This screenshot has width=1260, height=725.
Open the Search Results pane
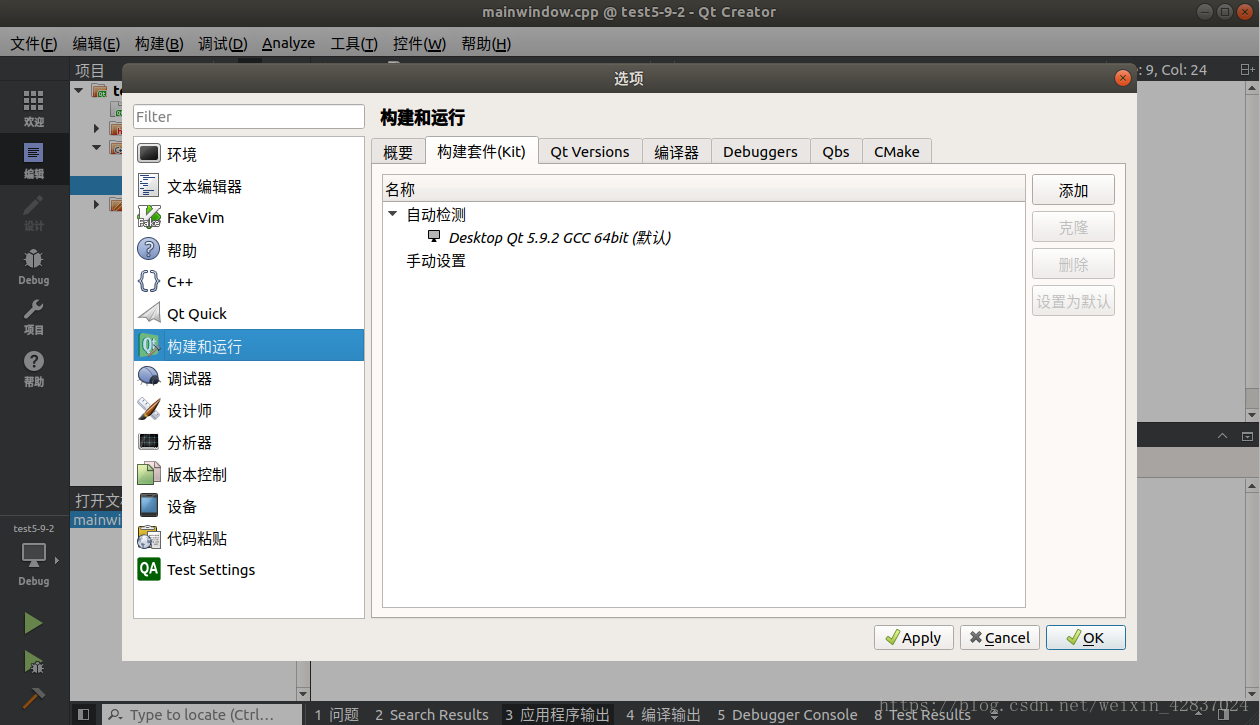coord(432,714)
